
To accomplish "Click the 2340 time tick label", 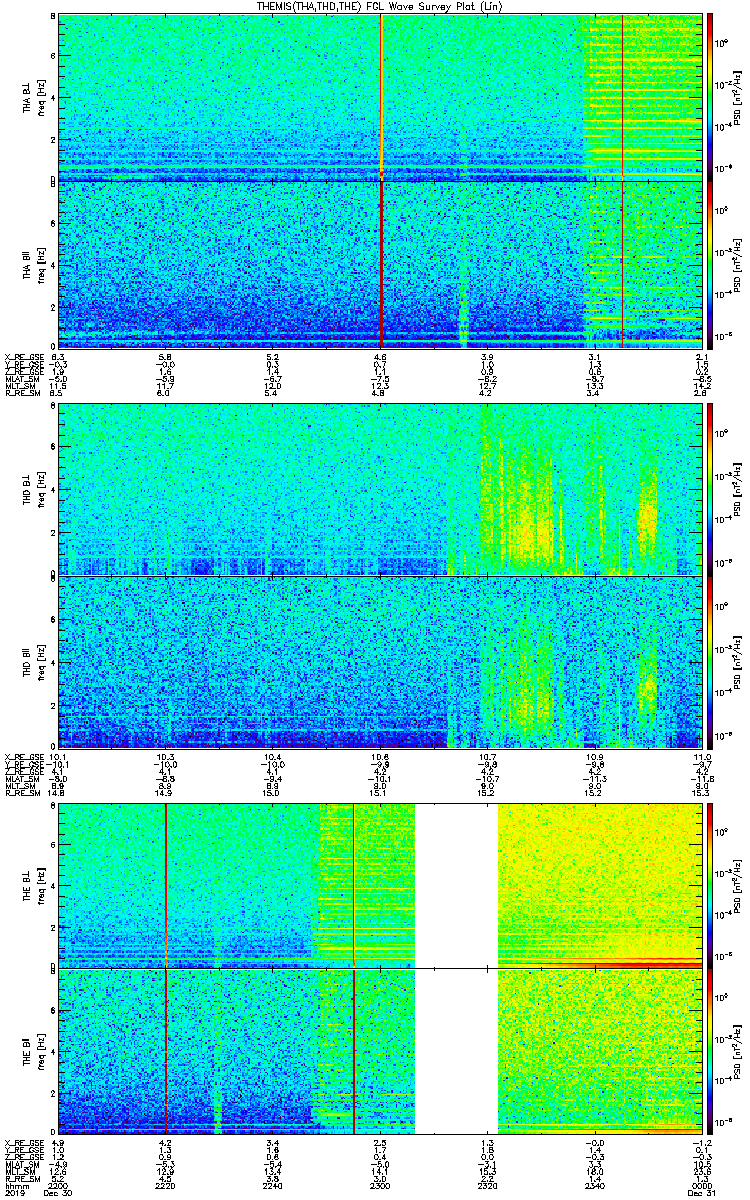I will (x=595, y=1186).
